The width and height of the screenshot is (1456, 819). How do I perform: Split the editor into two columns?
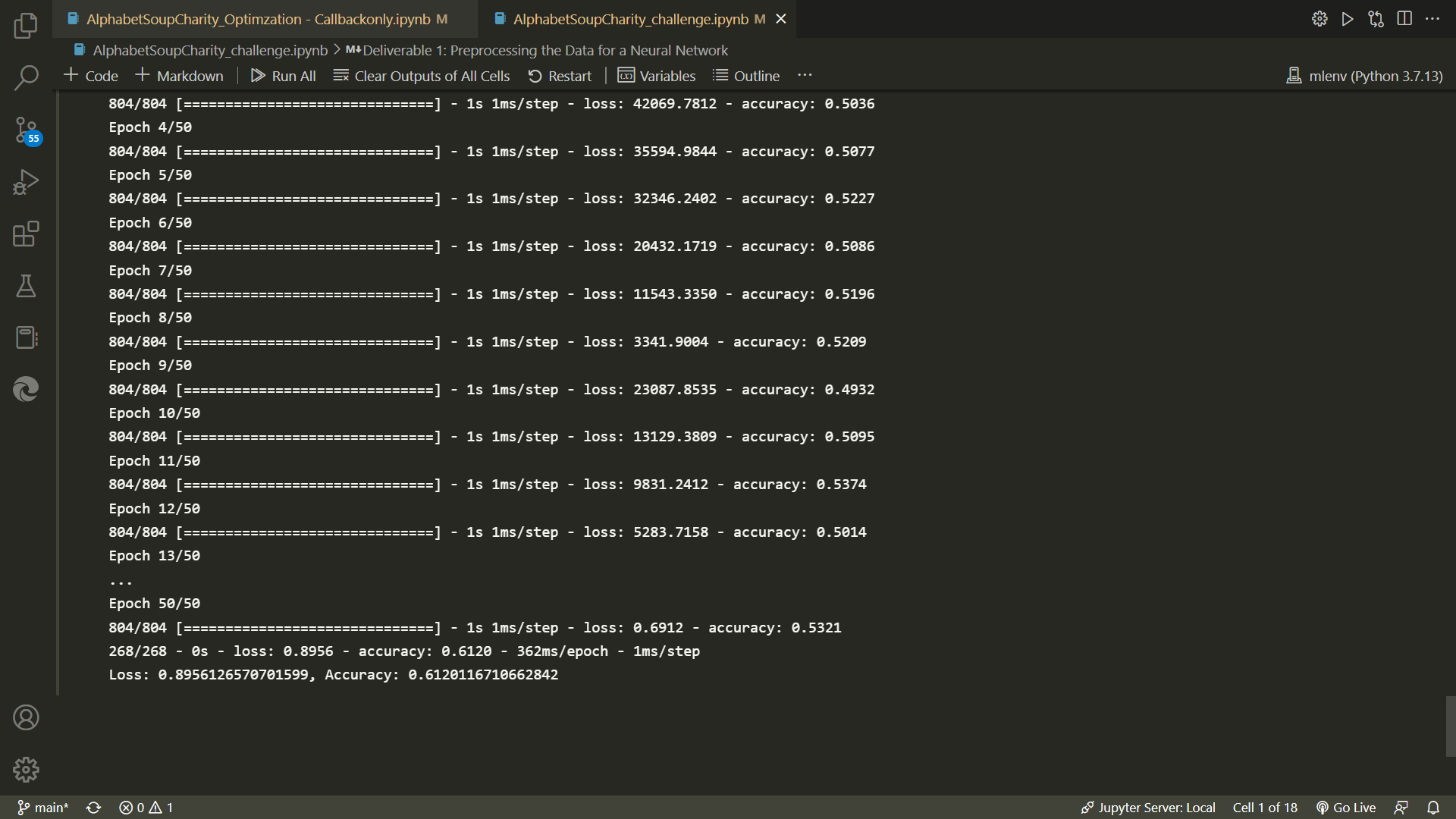point(1404,19)
